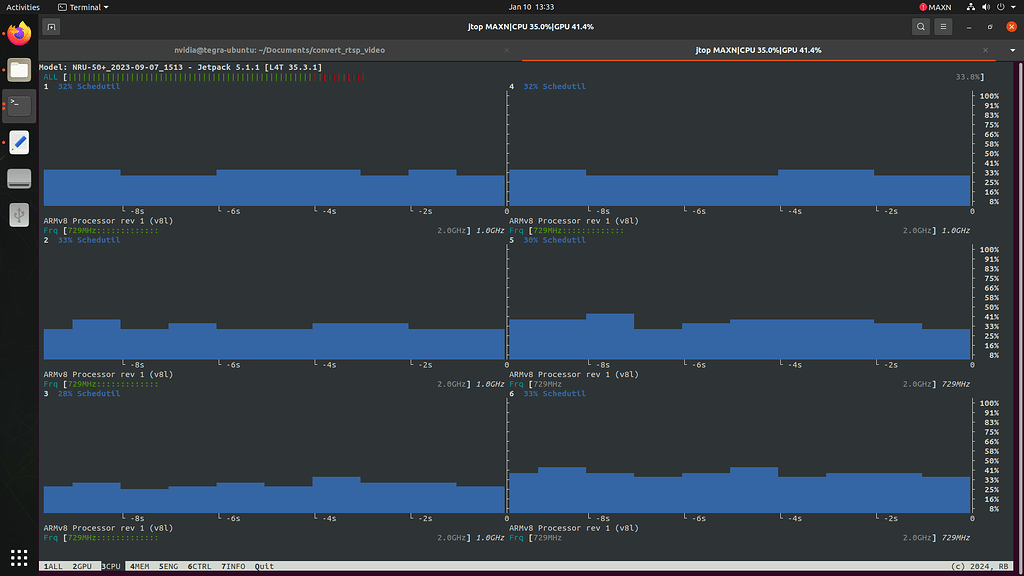Select the Terminal icon in the dock
The height and width of the screenshot is (576, 1024).
[19, 106]
